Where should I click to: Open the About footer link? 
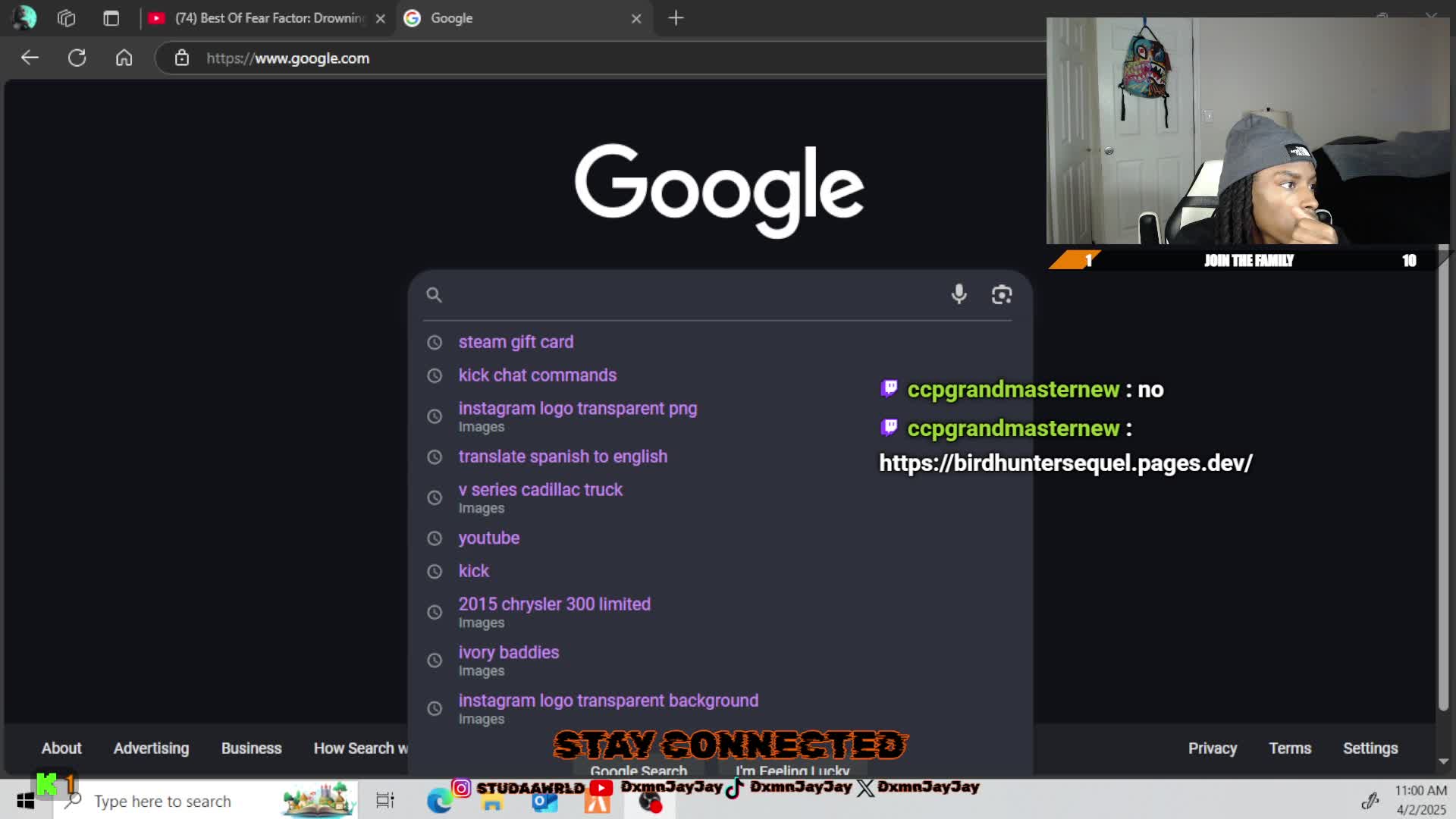pos(61,748)
